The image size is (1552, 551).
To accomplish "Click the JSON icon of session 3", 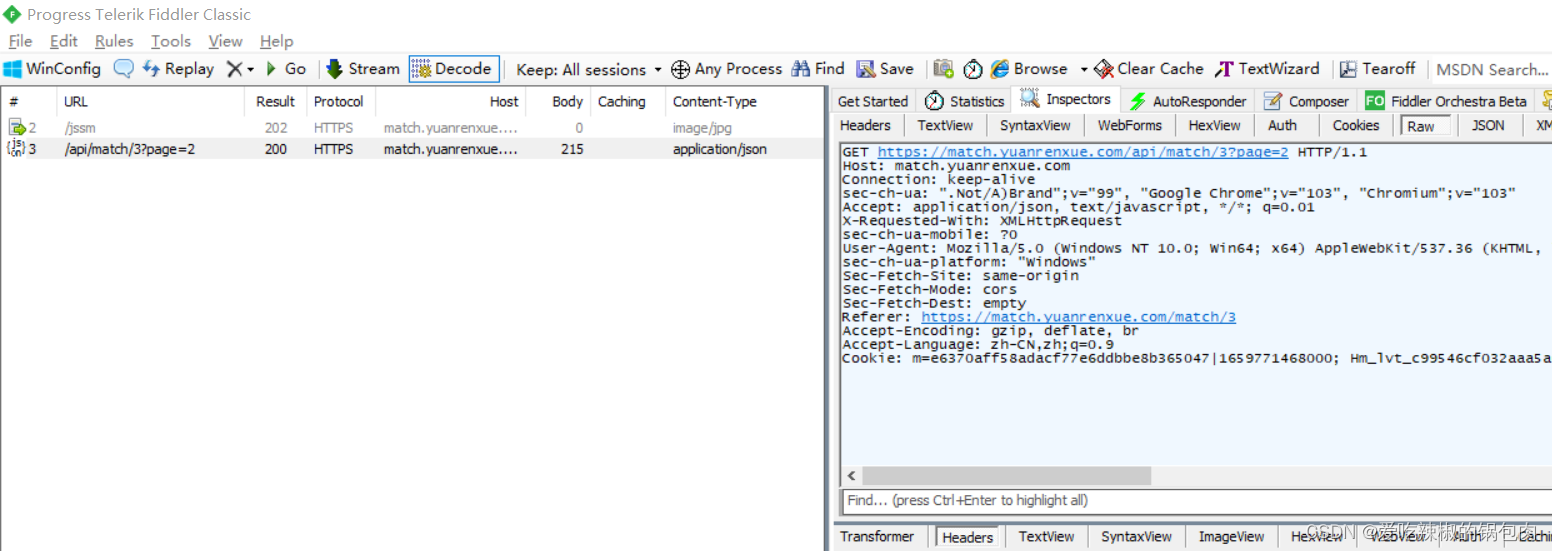I will (x=15, y=149).
